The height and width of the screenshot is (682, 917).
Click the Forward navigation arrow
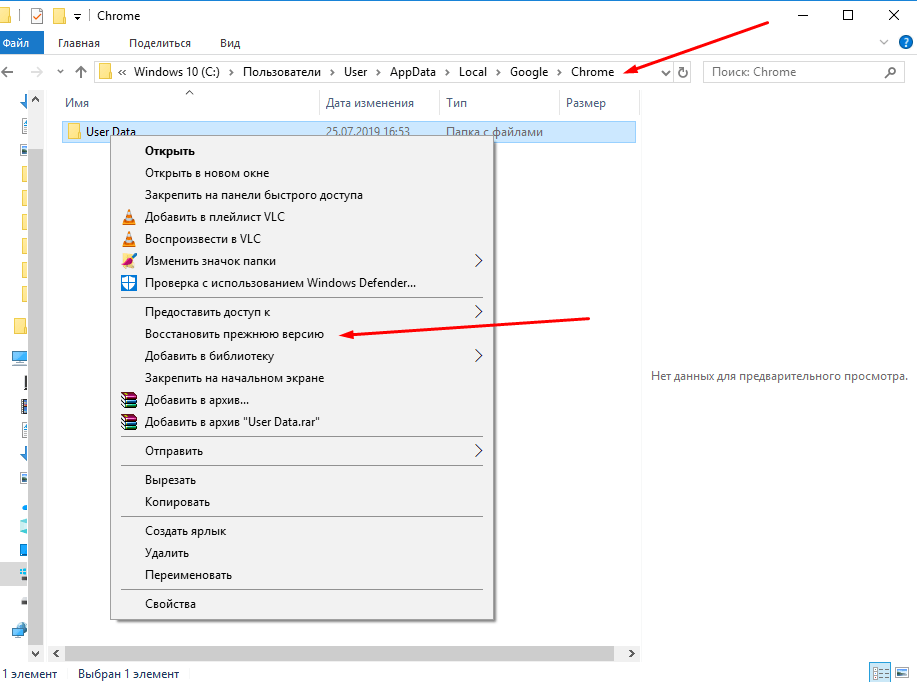[36, 72]
